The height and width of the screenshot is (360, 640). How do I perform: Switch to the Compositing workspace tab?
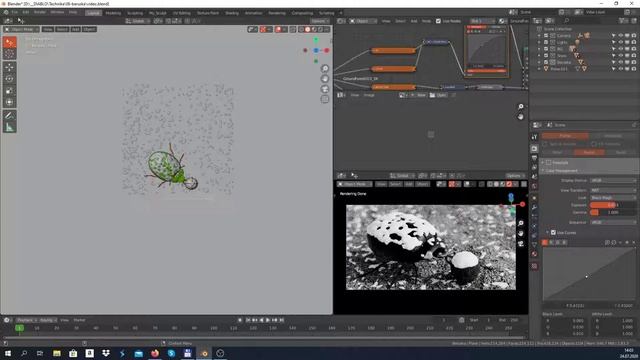(302, 13)
